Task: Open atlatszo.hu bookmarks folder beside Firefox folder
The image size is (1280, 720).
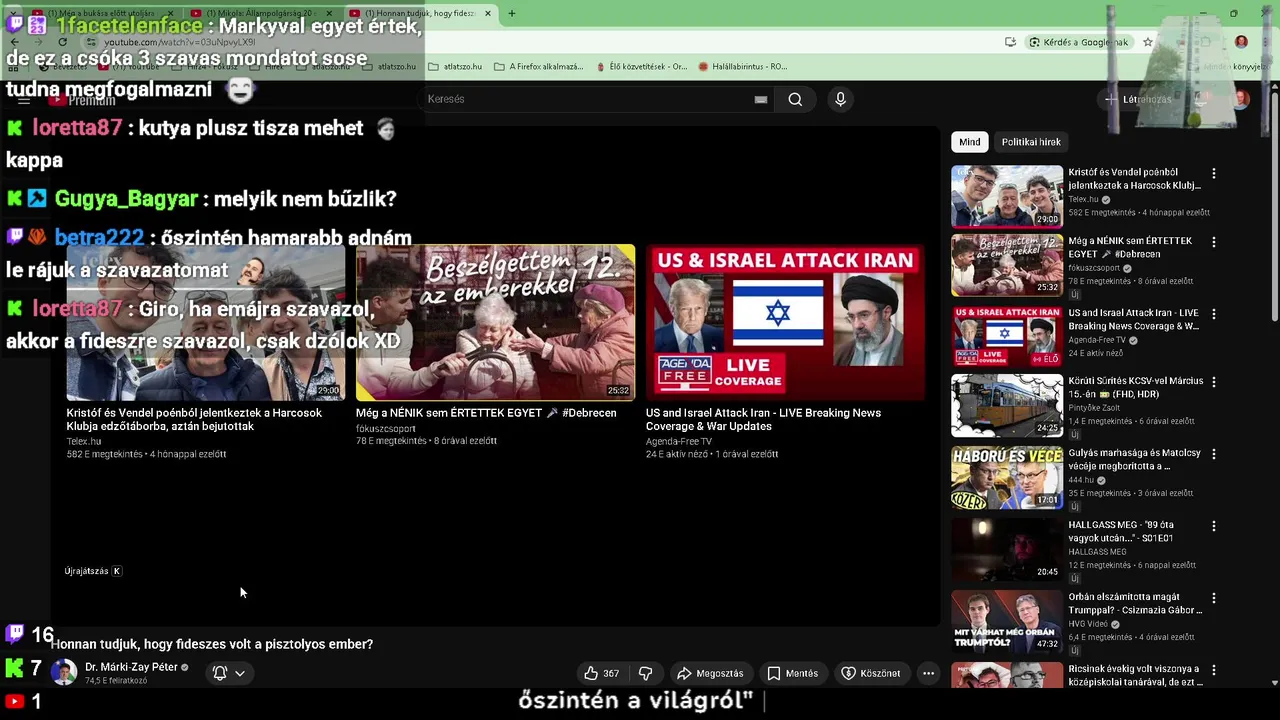Action: coord(455,67)
